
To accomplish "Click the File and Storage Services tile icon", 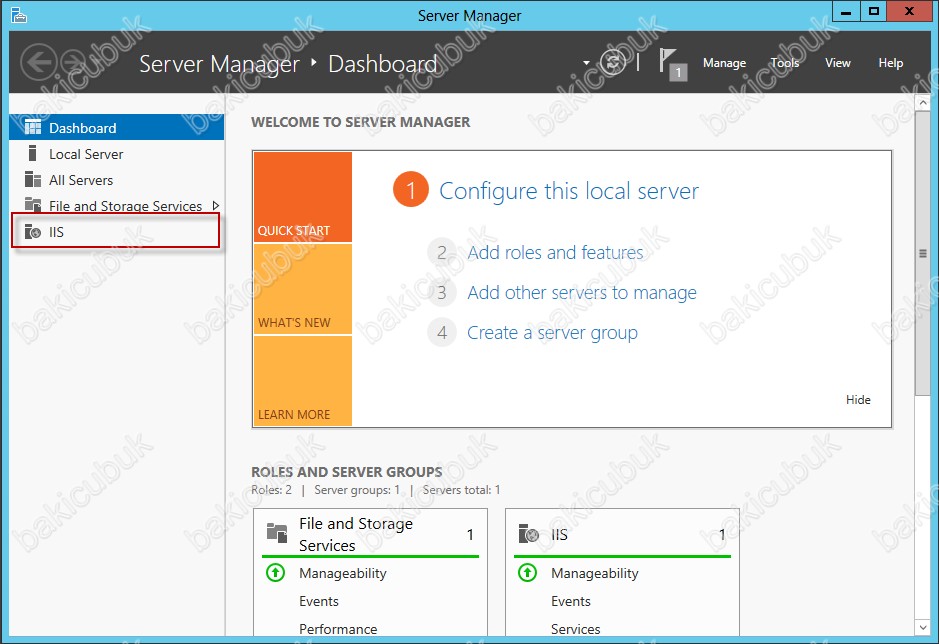I will click(277, 532).
